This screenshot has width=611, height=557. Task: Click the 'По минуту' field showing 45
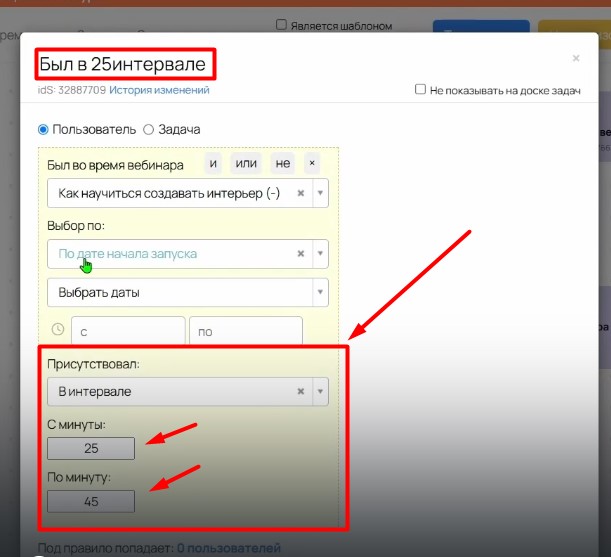(x=91, y=501)
